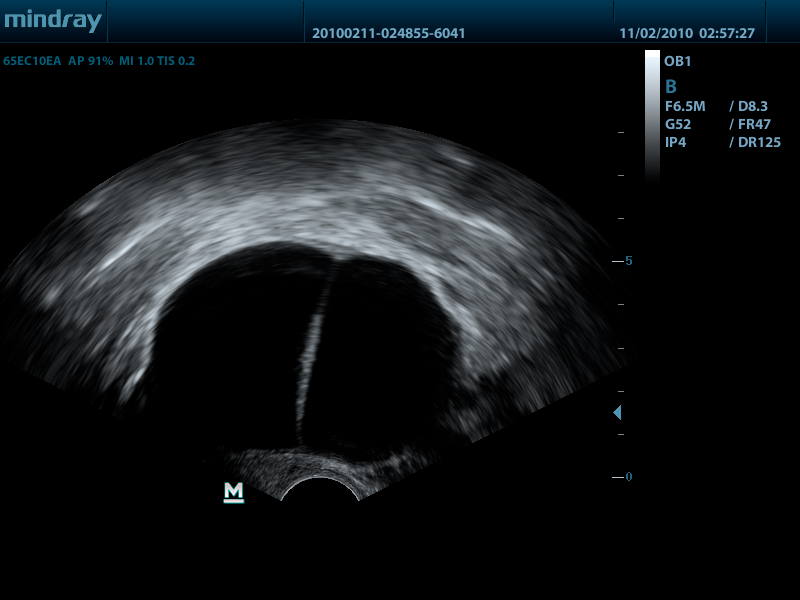Click the mindray logo
The width and height of the screenshot is (800, 600).
52,20
